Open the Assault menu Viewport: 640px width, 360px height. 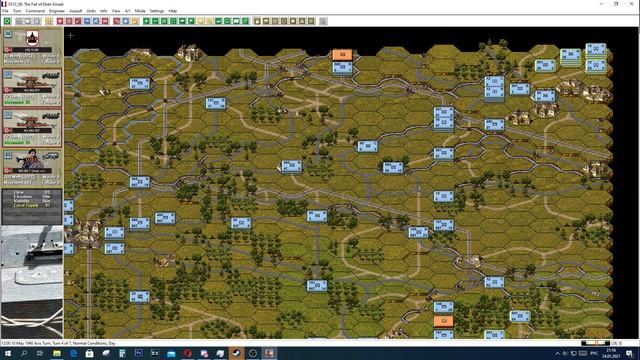pos(76,11)
